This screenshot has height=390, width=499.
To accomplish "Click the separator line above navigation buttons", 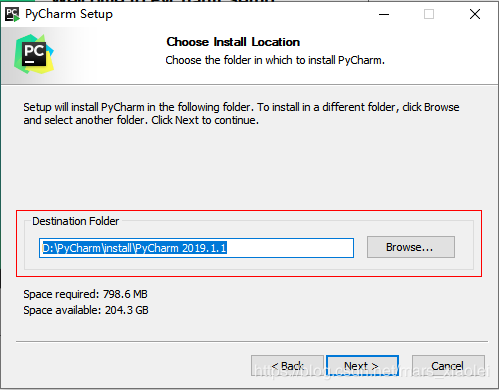I will pyautogui.click(x=252, y=341).
